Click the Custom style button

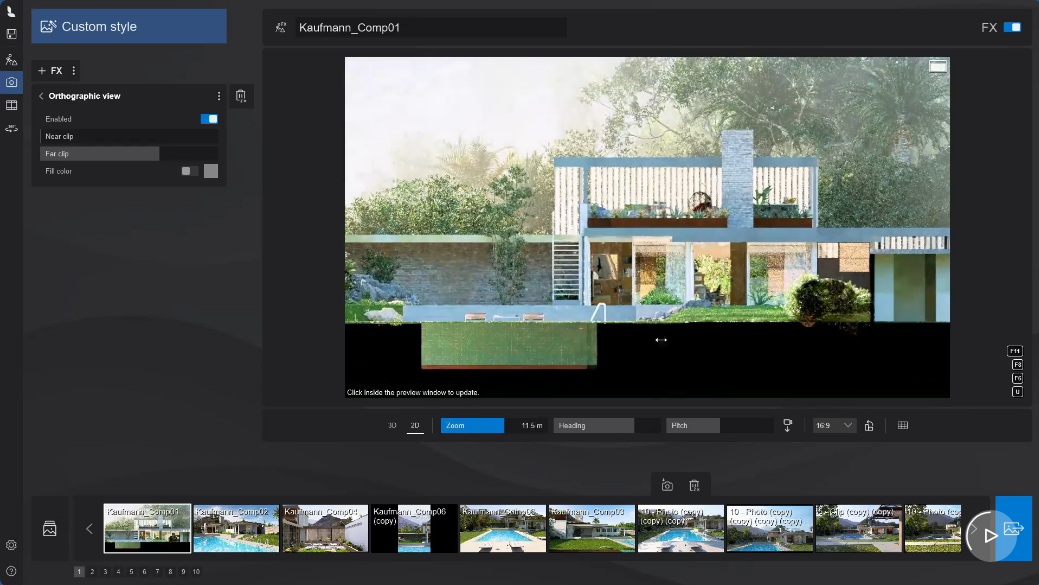(x=129, y=27)
